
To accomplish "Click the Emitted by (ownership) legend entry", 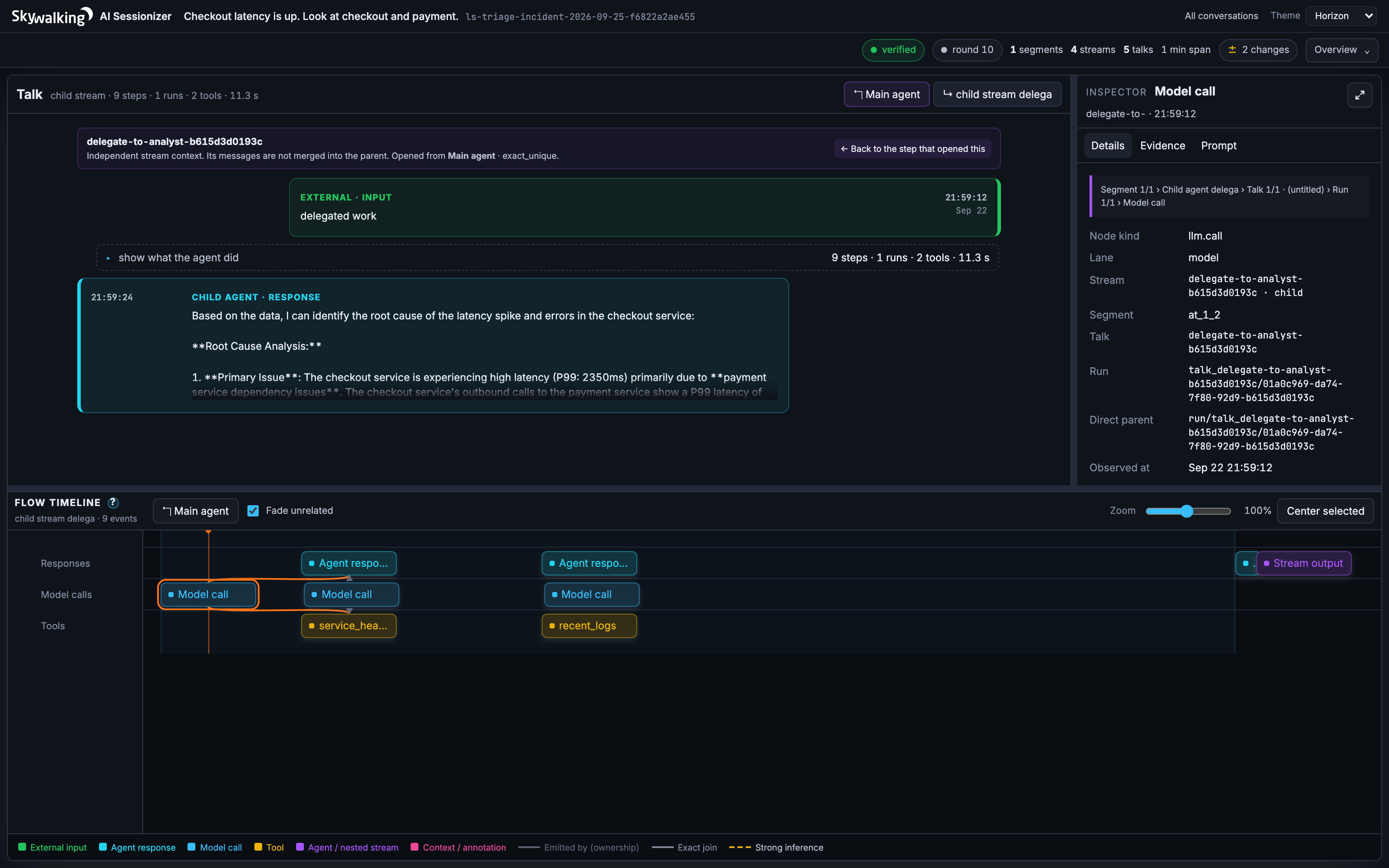I will click(x=579, y=847).
